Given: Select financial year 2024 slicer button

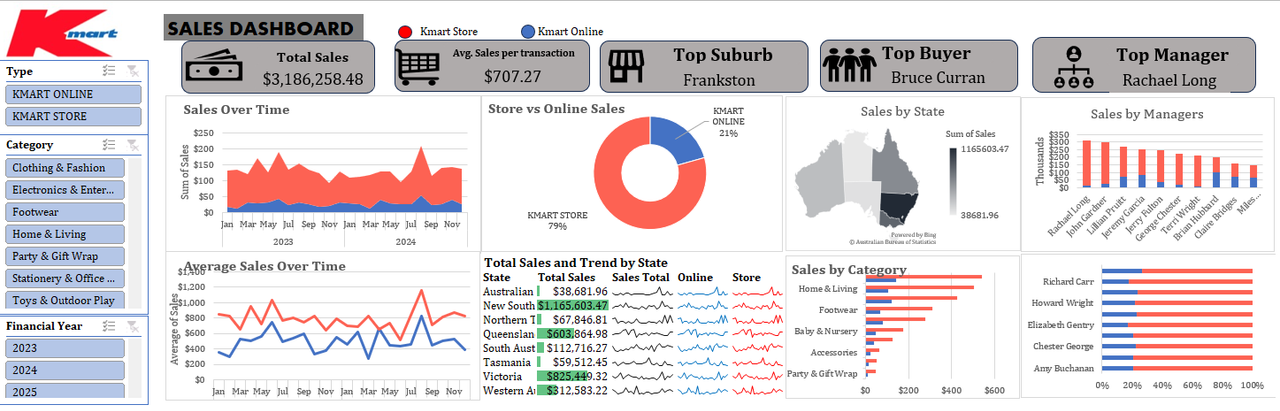Looking at the screenshot, I should (x=65, y=370).
